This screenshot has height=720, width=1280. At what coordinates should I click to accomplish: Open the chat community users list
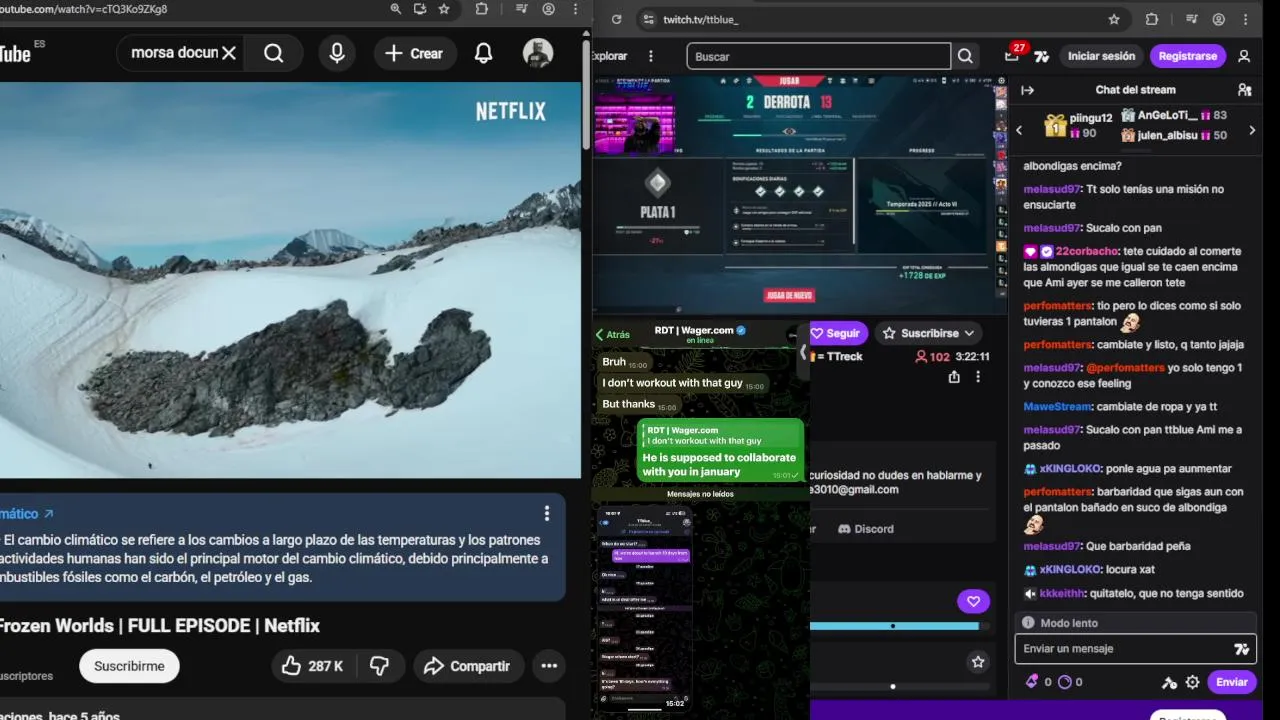(x=1244, y=90)
